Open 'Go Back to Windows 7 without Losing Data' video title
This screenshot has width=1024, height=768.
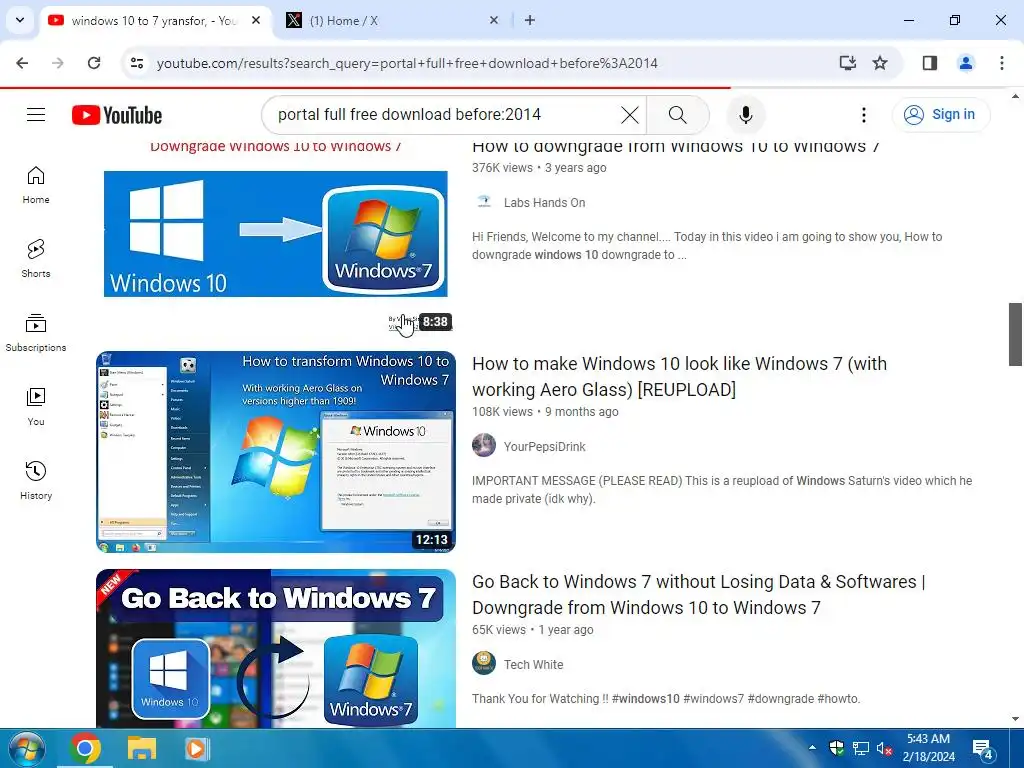point(698,594)
